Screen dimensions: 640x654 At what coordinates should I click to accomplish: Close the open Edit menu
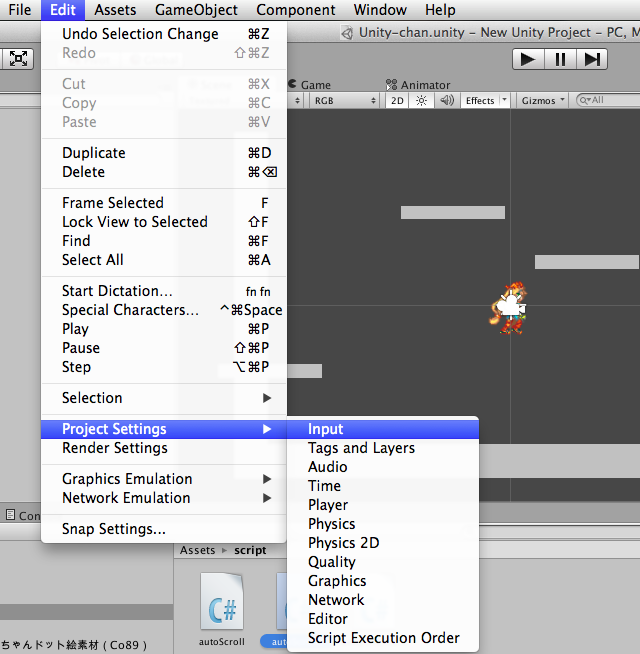click(x=63, y=10)
